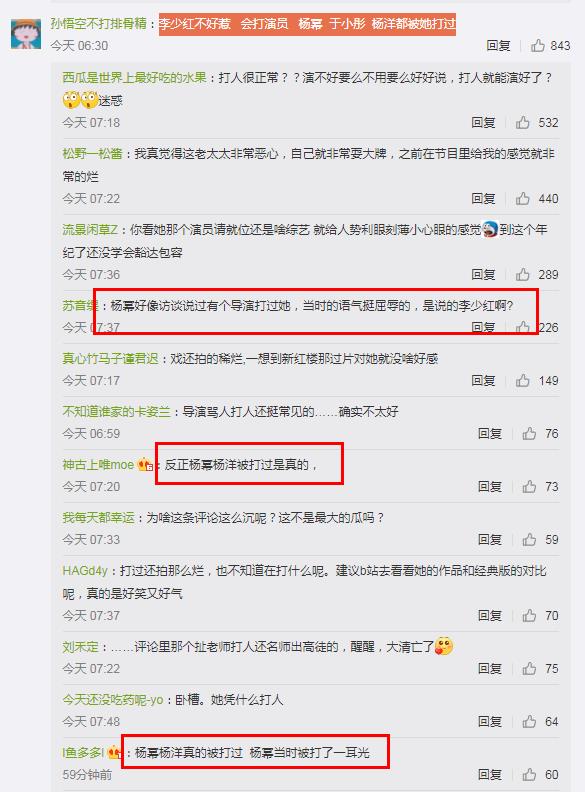The height and width of the screenshot is (792, 585).
Task: Reply to the top comment at 06:30
Action: tap(498, 46)
